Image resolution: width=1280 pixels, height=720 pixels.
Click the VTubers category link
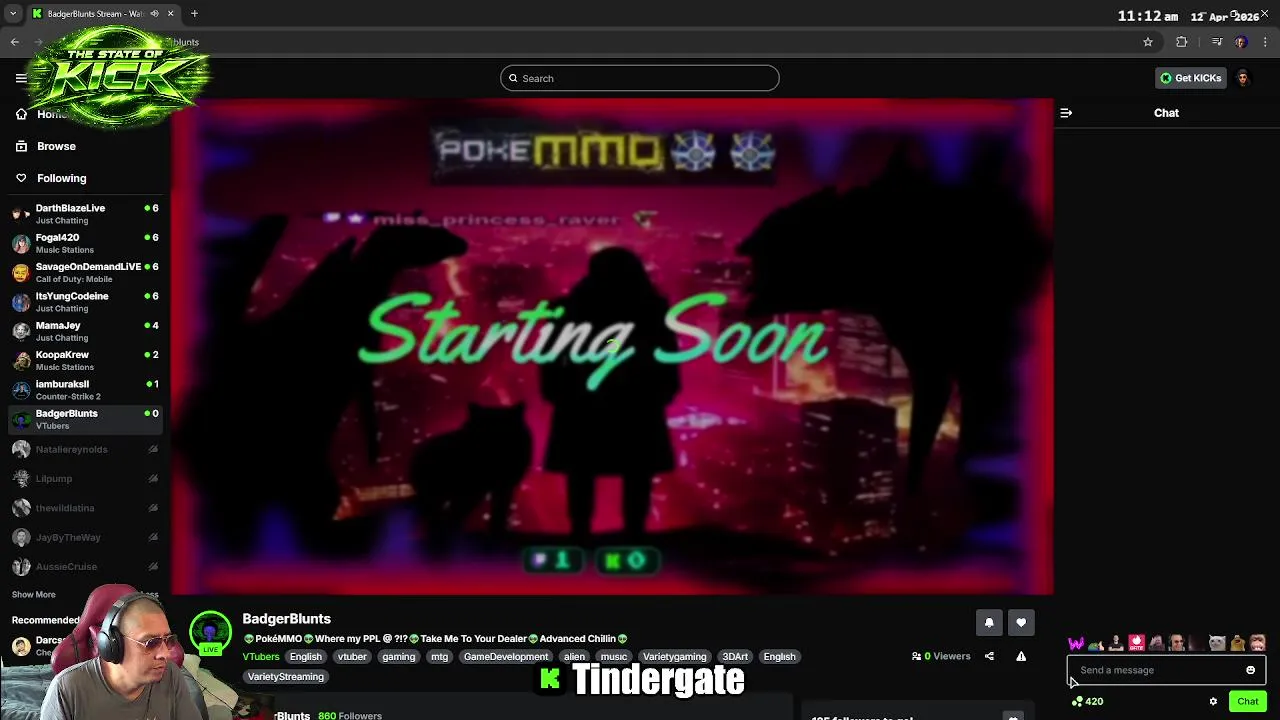pos(261,657)
